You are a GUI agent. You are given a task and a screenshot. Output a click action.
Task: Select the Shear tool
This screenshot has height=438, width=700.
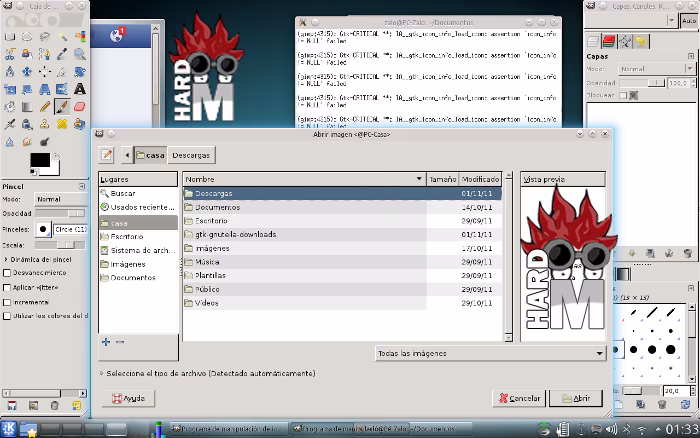coord(27,89)
